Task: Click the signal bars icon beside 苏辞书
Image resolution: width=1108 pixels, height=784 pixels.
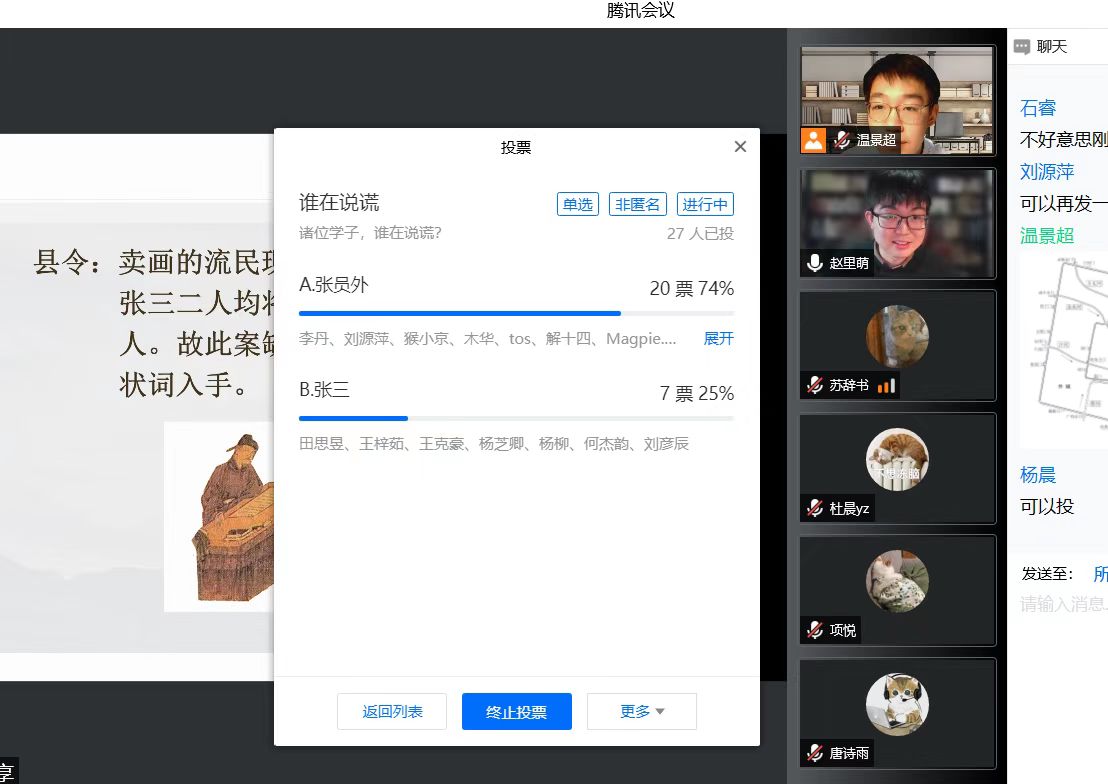Action: pos(887,385)
